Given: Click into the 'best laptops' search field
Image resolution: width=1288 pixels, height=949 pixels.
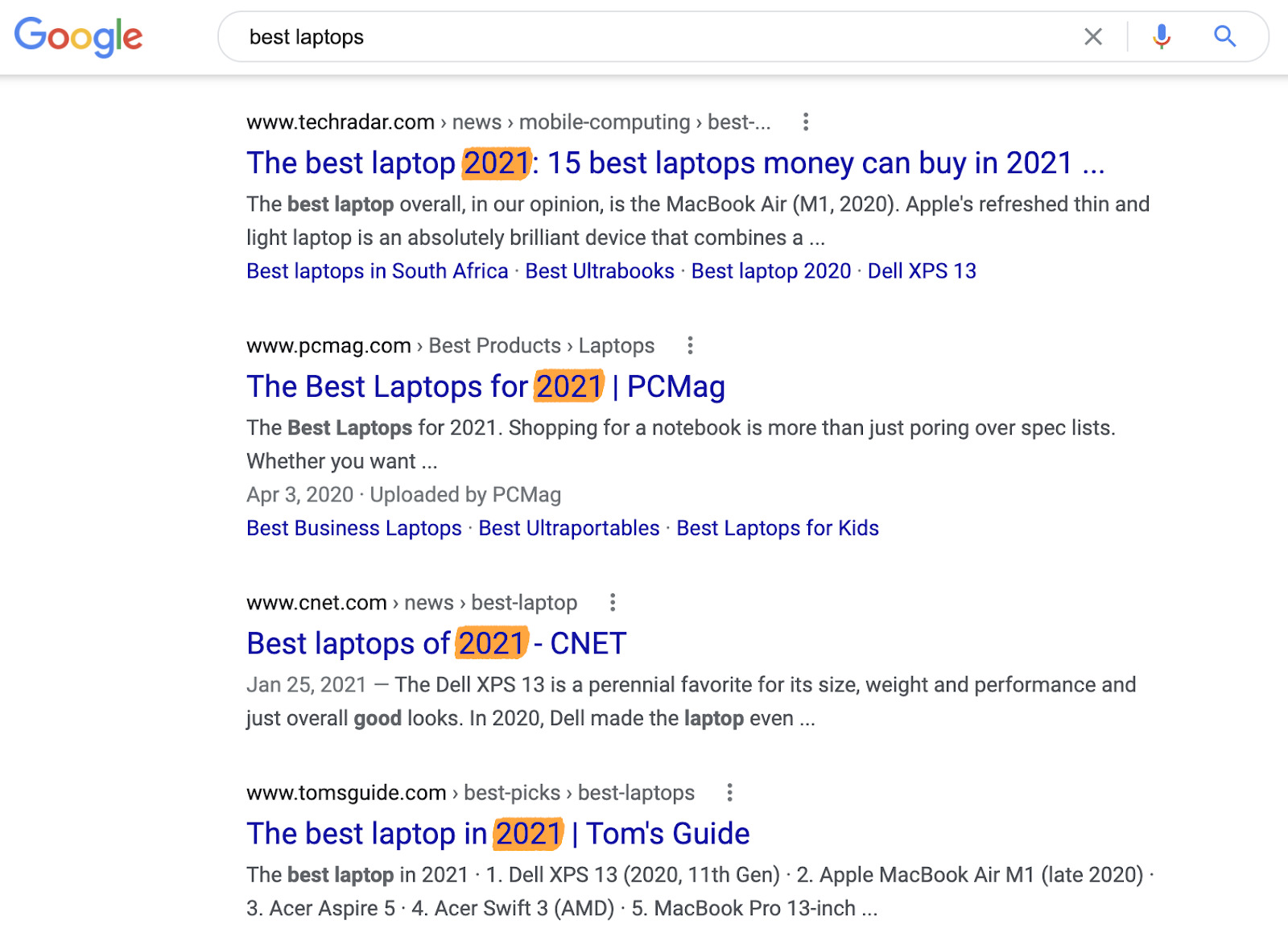Looking at the screenshot, I should (x=644, y=37).
